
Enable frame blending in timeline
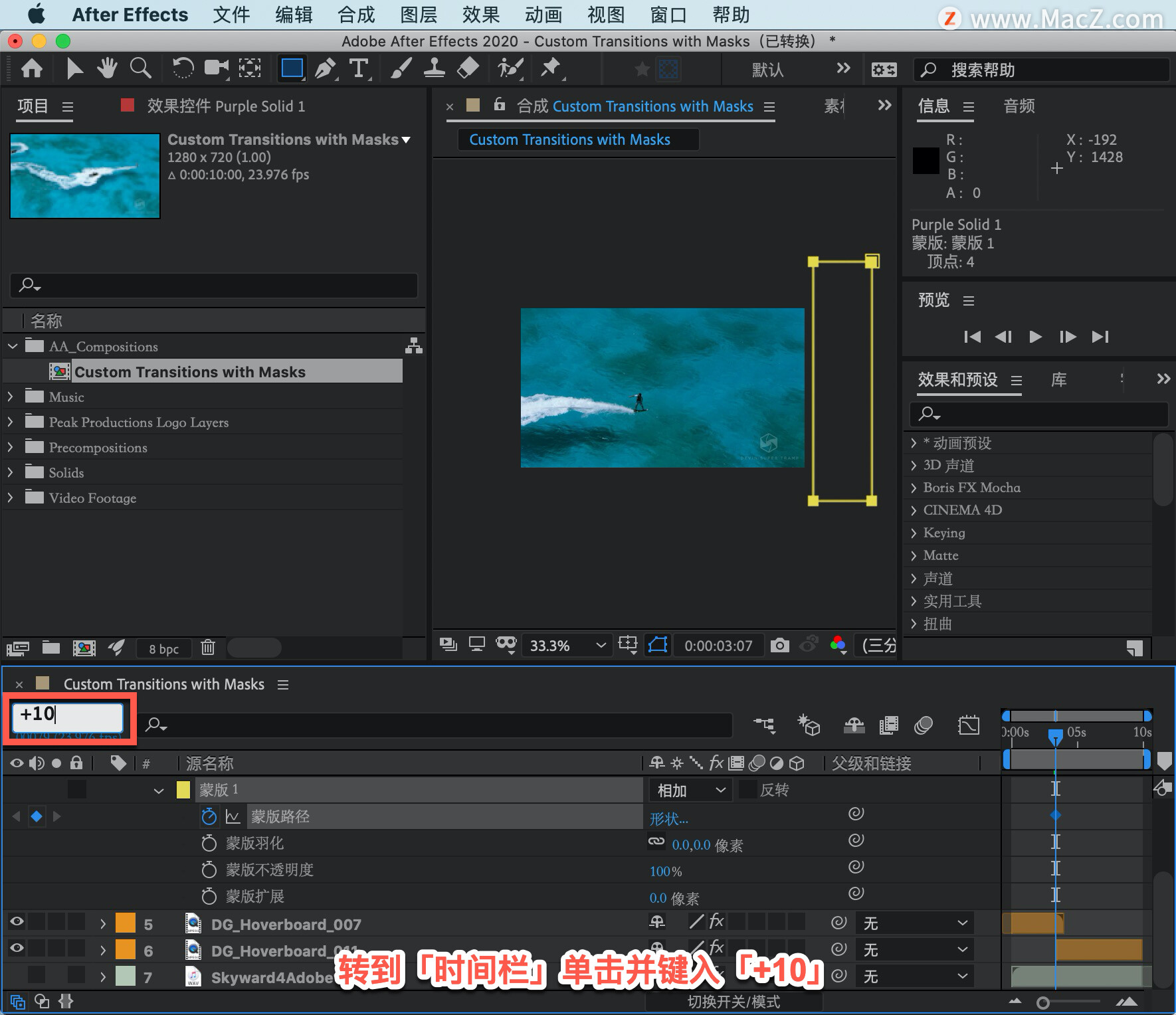tap(888, 725)
